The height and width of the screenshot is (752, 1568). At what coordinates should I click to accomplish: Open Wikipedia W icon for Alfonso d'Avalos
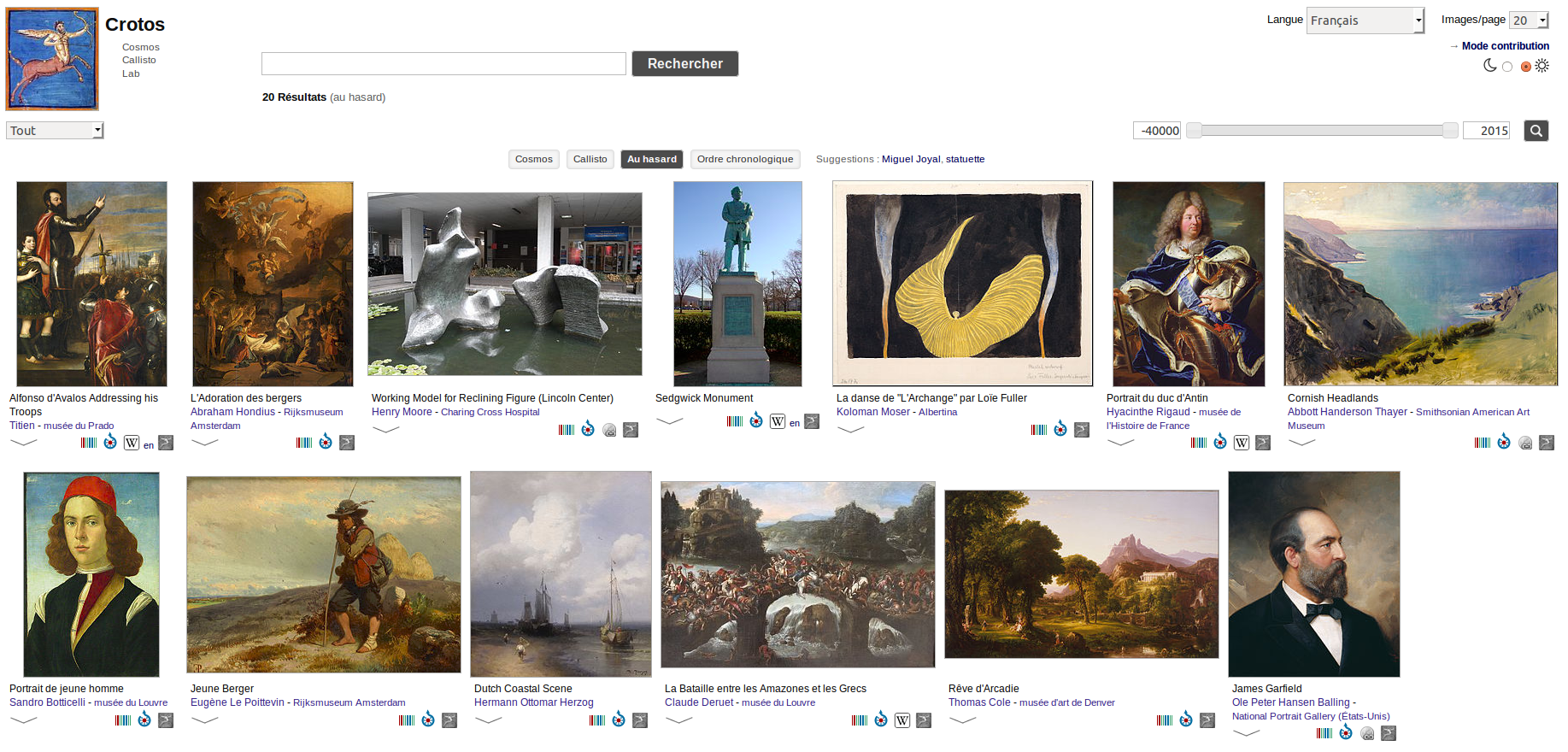tap(132, 443)
